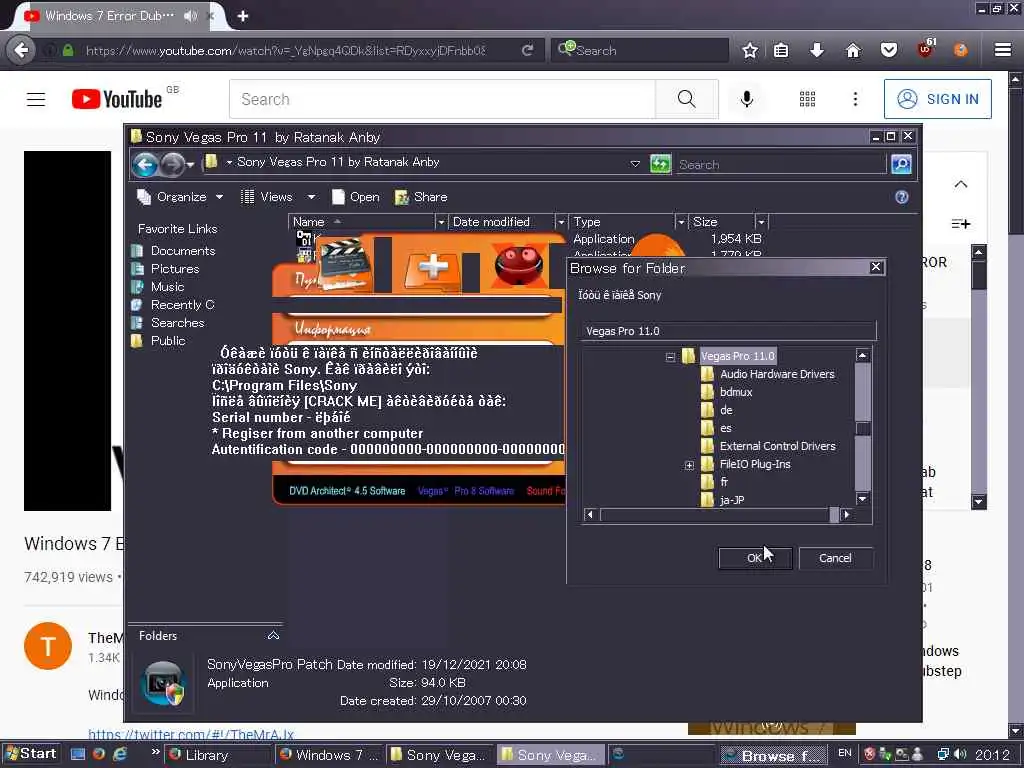Open the Views dropdown menu
The image size is (1024, 768).
(278, 197)
